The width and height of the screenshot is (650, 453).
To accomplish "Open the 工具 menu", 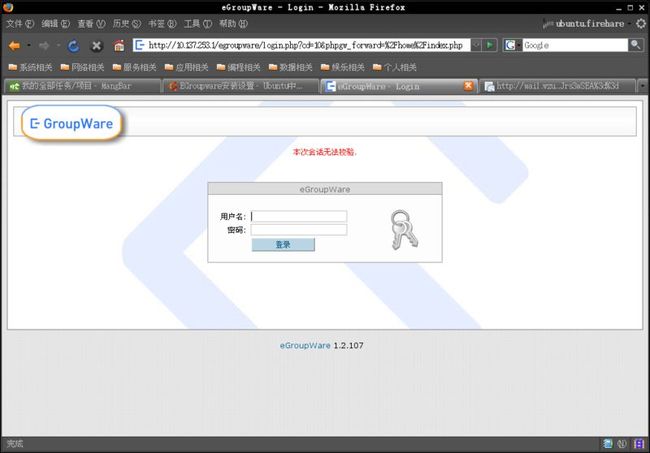I will point(198,24).
